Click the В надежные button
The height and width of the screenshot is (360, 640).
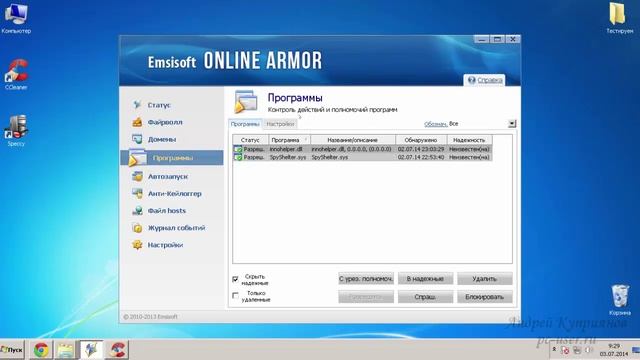425,279
